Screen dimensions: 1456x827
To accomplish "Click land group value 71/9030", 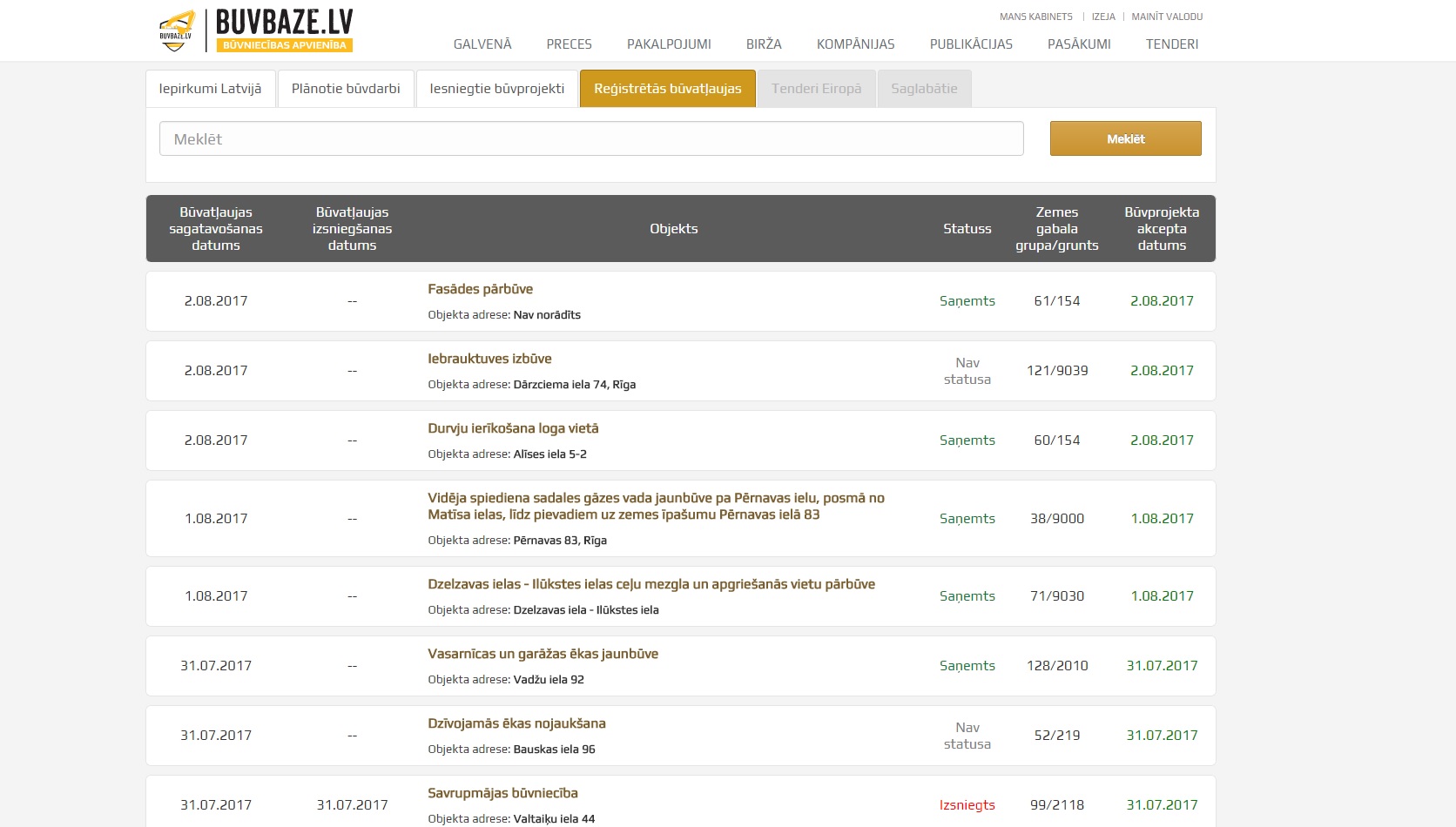I will (x=1057, y=596).
